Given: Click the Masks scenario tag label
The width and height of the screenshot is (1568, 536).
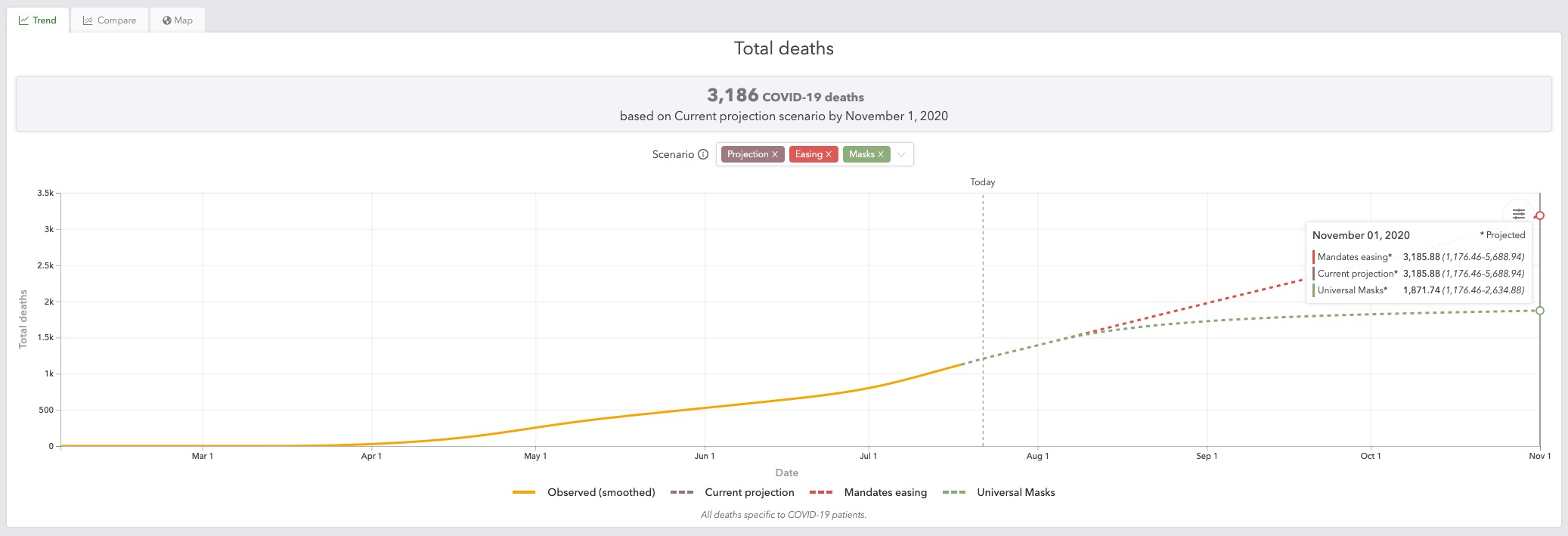Looking at the screenshot, I should click(x=861, y=154).
